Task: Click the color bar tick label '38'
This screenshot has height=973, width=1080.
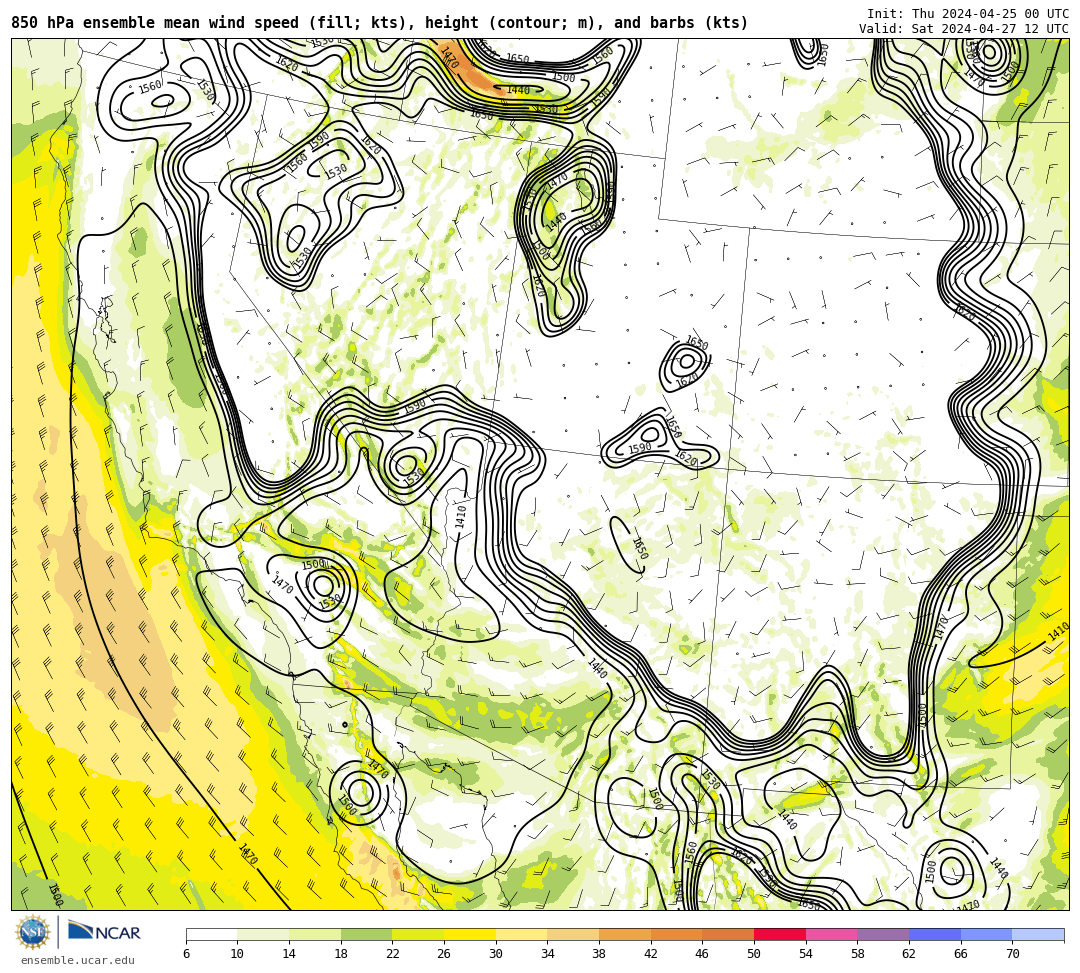Action: tap(599, 954)
